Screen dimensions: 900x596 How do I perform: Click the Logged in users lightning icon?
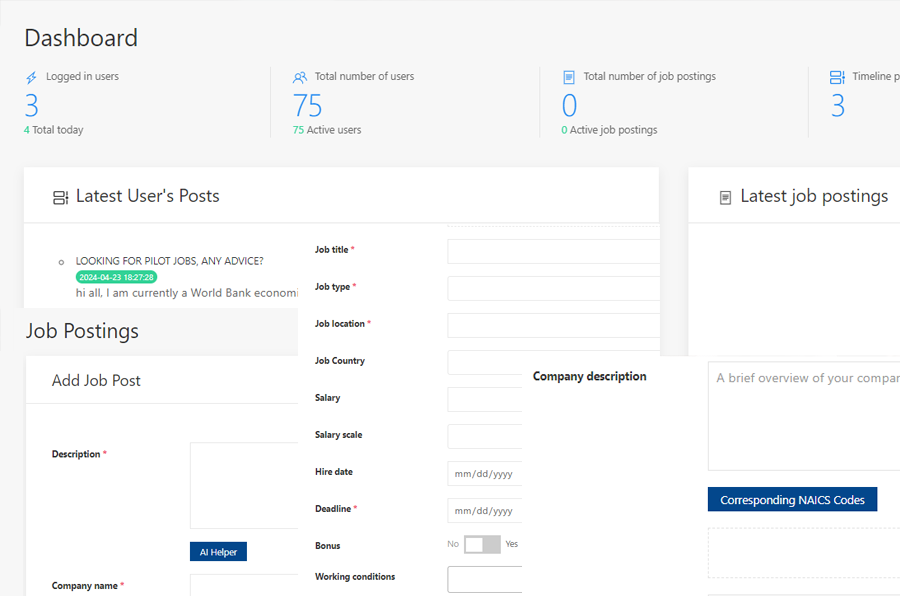[x=31, y=77]
